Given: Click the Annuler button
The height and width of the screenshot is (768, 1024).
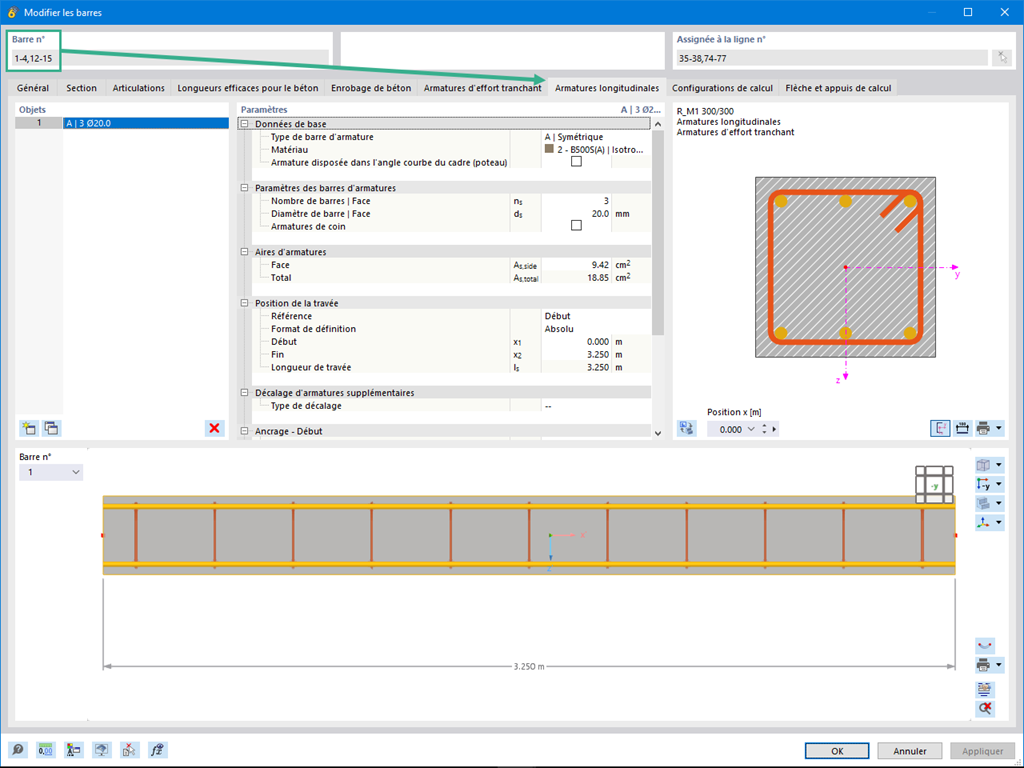Looking at the screenshot, I should tap(910, 751).
